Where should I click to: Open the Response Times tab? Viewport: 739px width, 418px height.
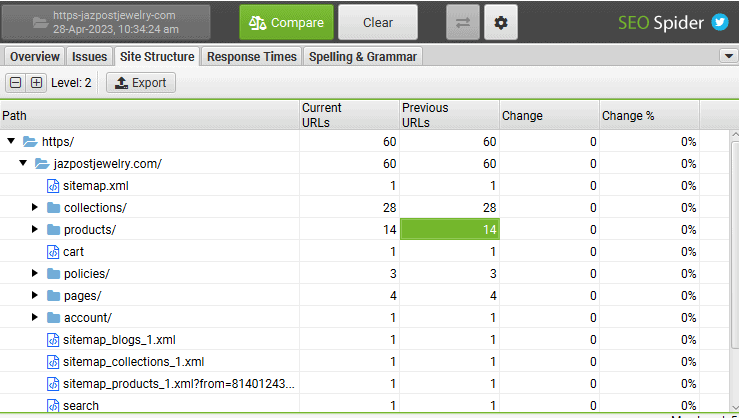point(252,57)
